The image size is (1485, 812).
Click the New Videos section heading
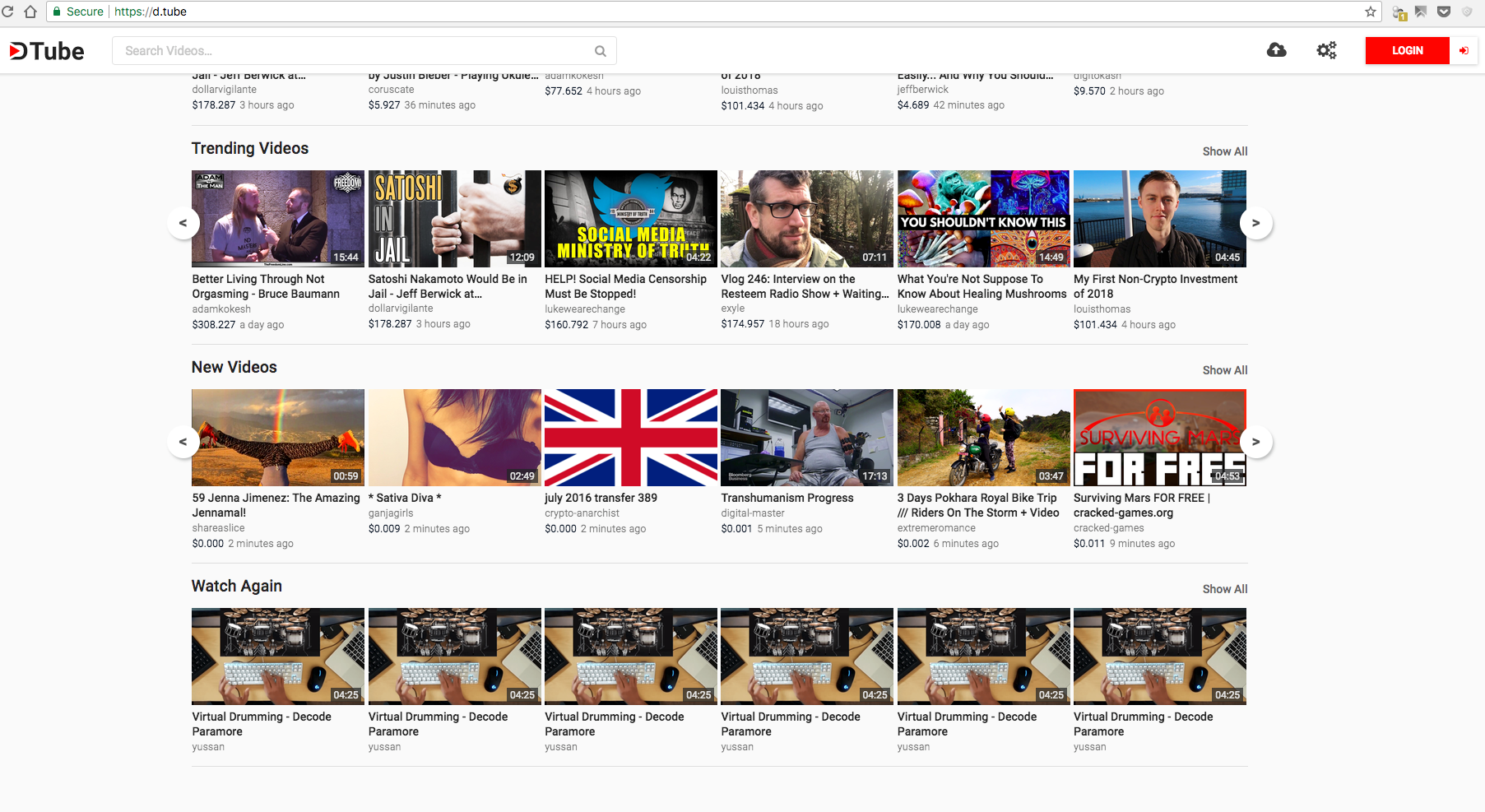pos(234,367)
